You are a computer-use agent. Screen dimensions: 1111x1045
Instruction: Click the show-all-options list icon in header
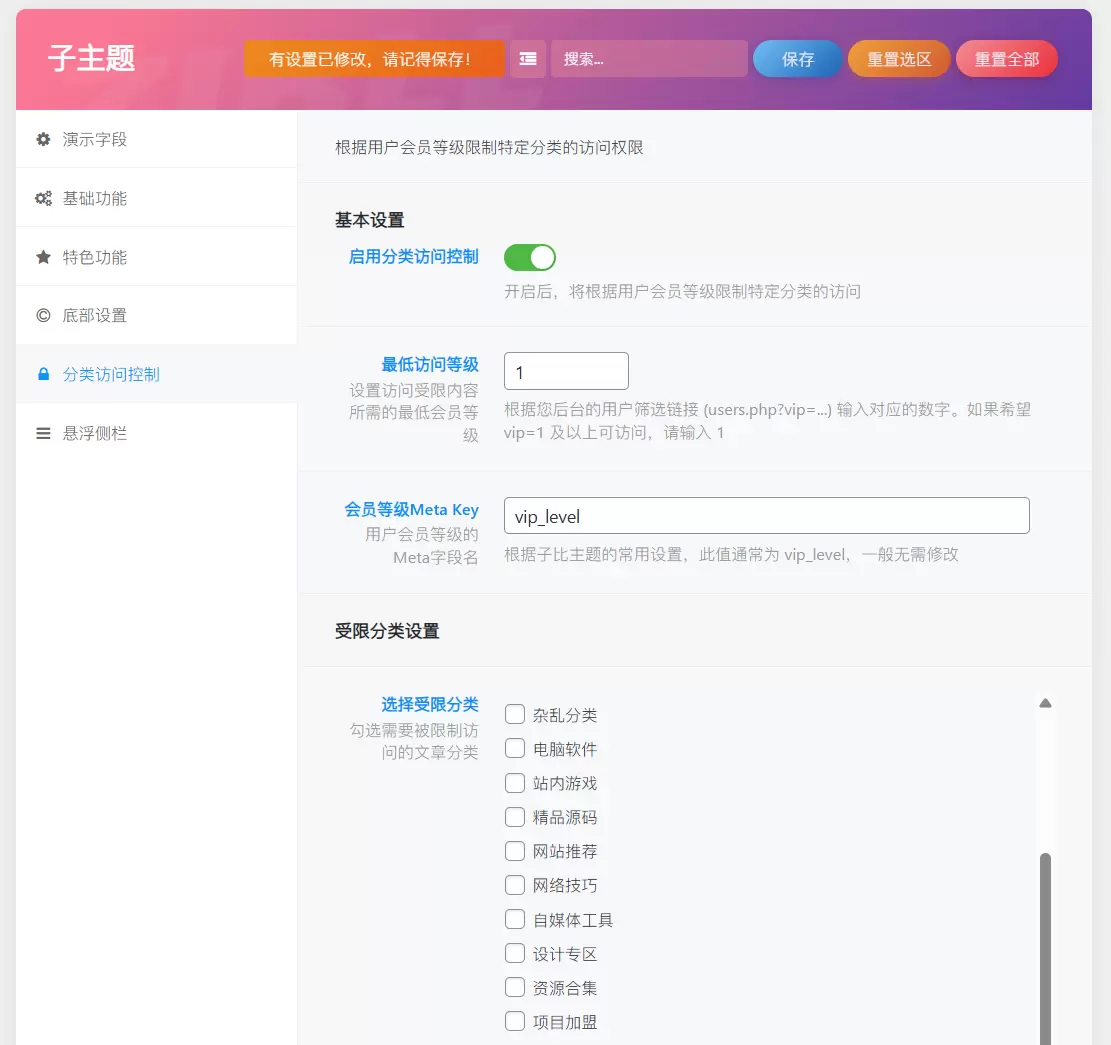pyautogui.click(x=528, y=59)
